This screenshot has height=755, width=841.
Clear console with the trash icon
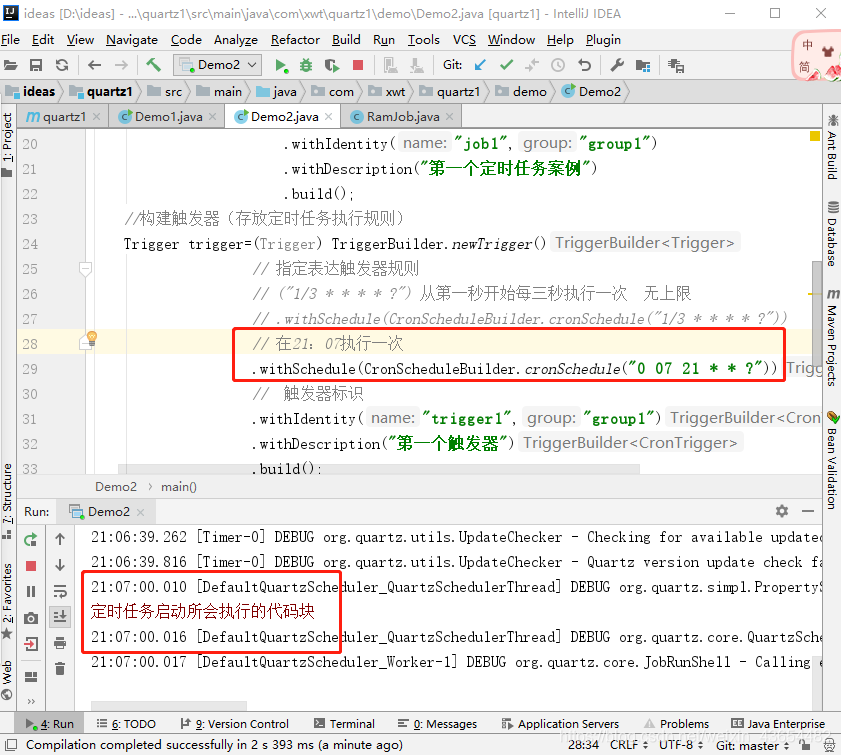pyautogui.click(x=60, y=668)
